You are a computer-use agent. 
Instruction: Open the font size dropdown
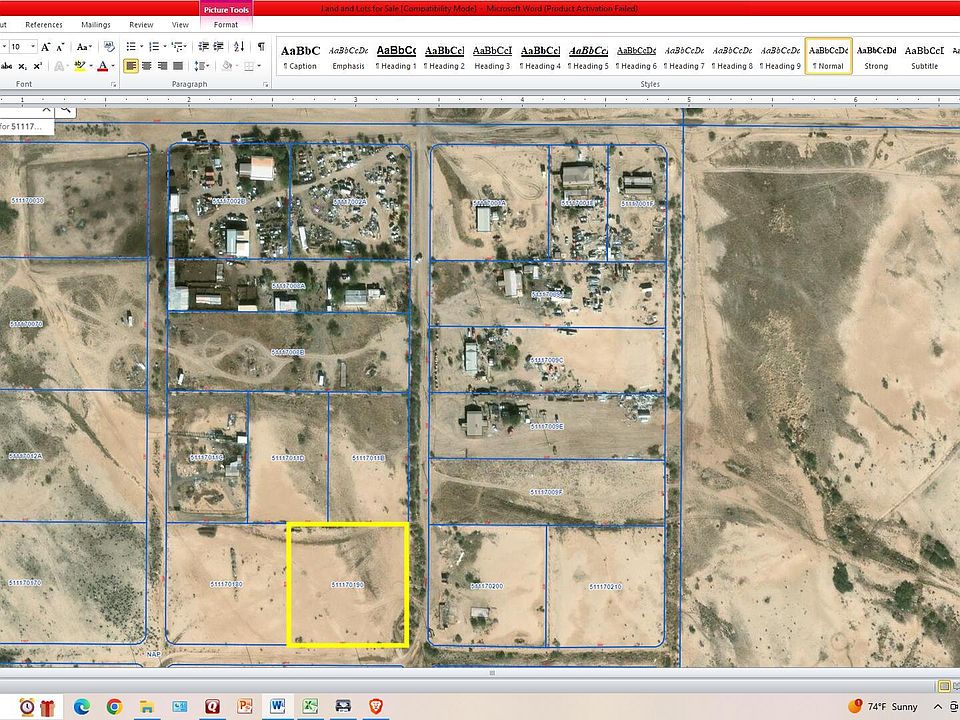click(x=33, y=46)
